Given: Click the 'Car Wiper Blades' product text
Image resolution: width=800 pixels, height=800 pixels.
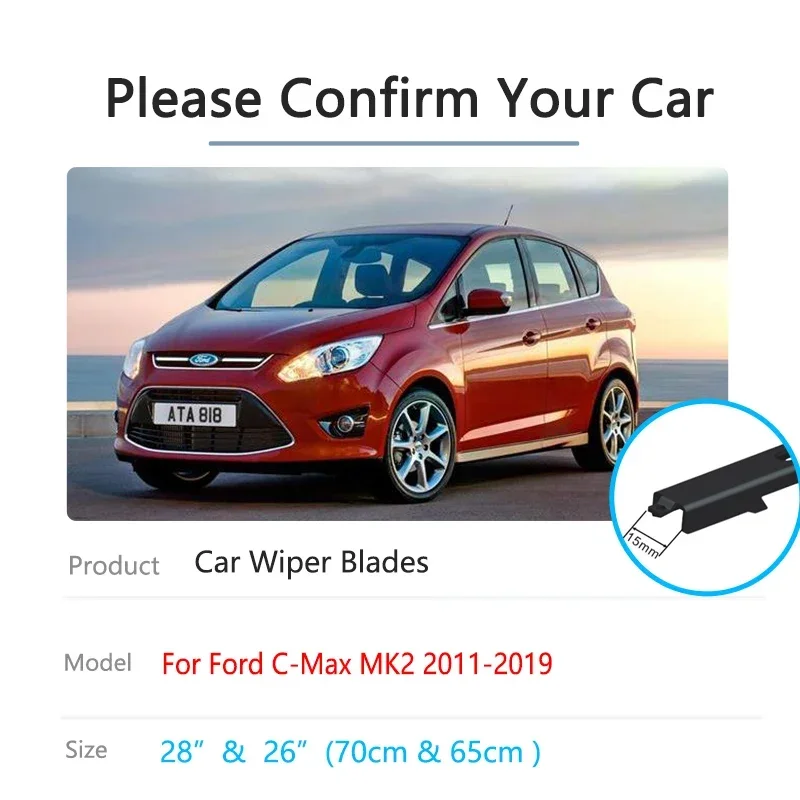Looking at the screenshot, I should 312,562.
